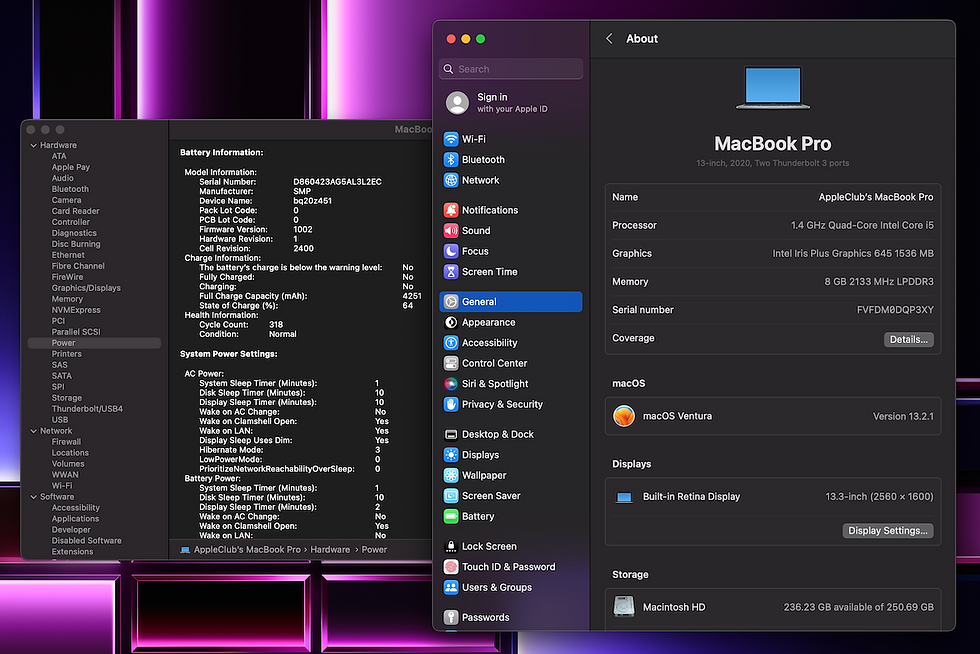Click the Version 13.2.1 text
Viewport: 980px width, 654px height.
(903, 416)
